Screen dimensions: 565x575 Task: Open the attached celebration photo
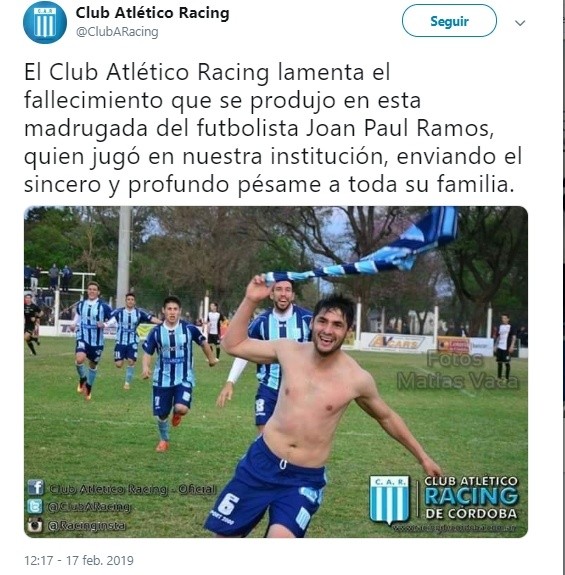276,371
